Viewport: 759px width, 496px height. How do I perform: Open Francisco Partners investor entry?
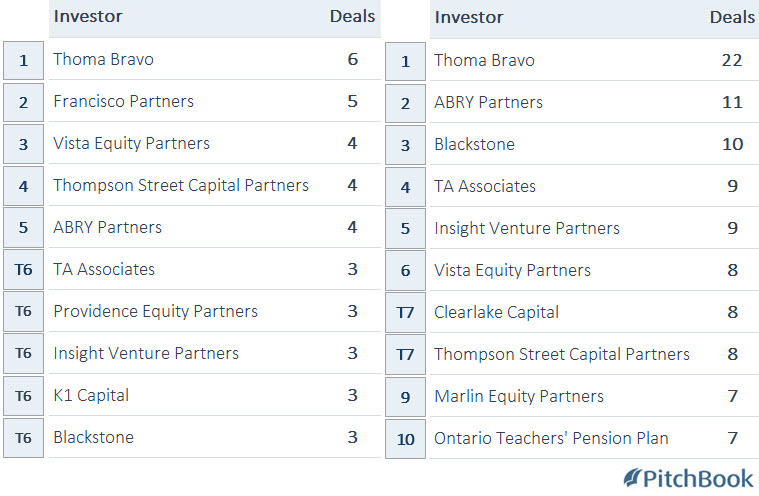pos(123,101)
